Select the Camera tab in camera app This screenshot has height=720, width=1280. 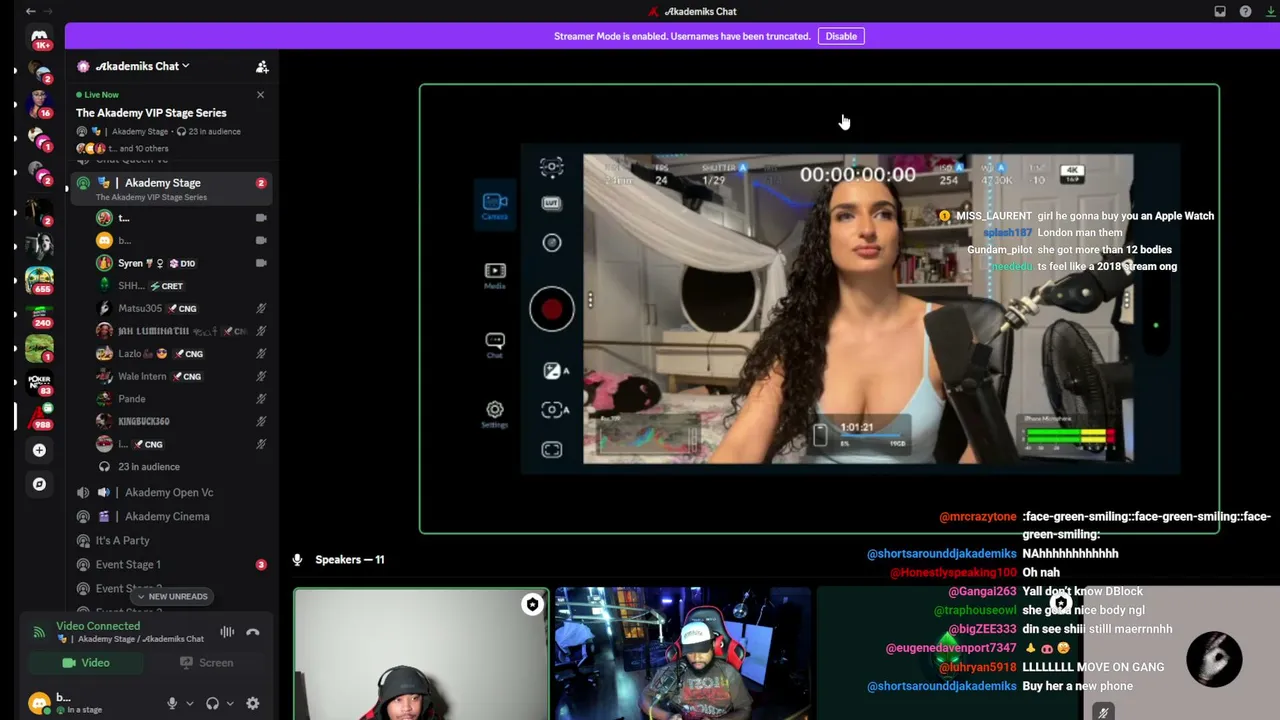click(495, 206)
